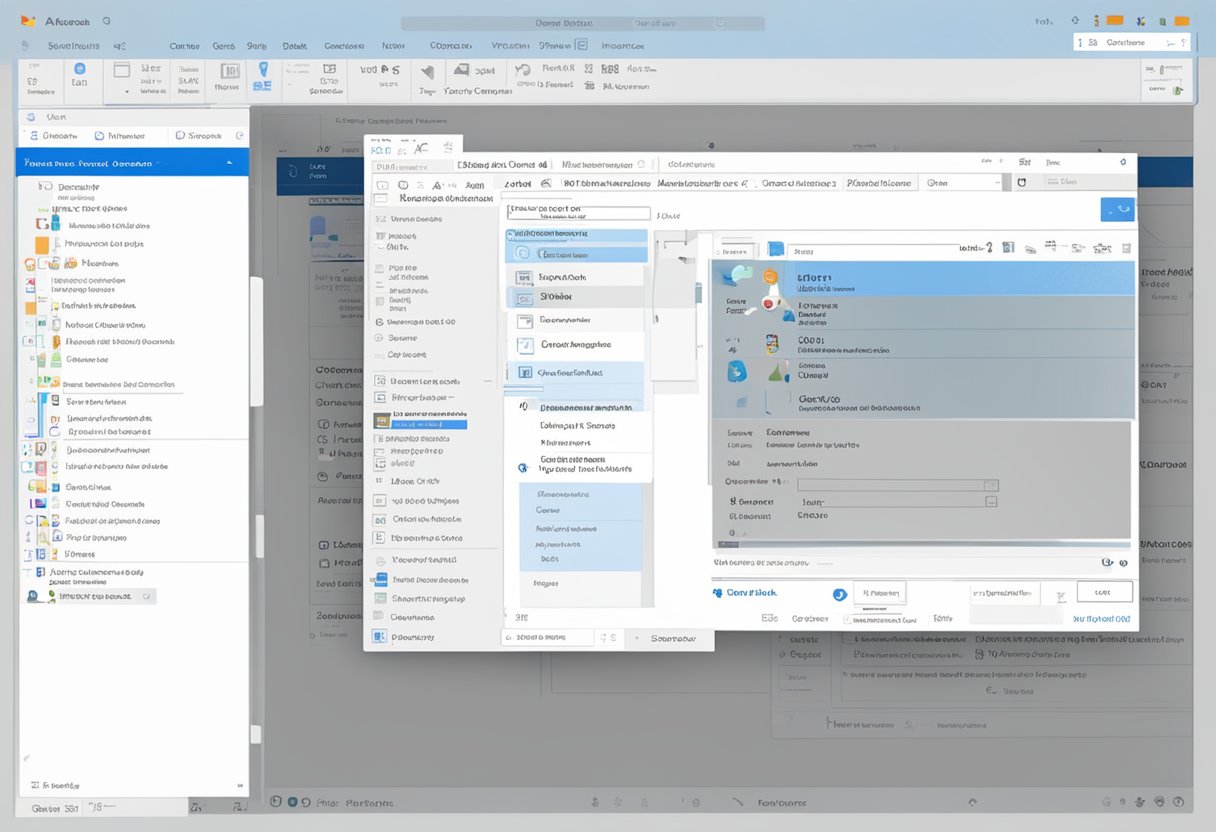The height and width of the screenshot is (832, 1216).
Task: Click the red circular icon in dialog list
Action: pyautogui.click(x=769, y=302)
